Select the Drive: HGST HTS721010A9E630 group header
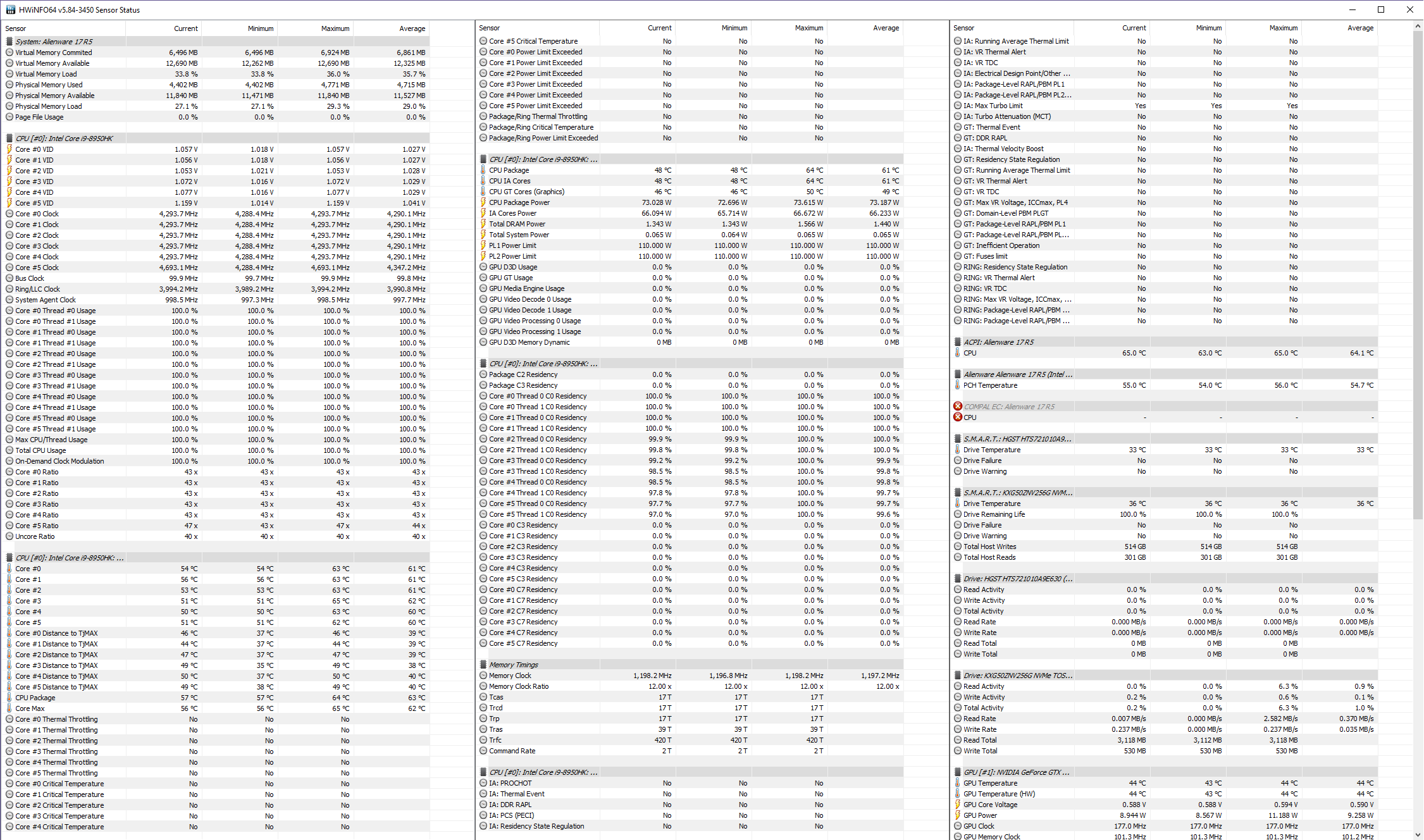This screenshot has width=1424, height=840. click(x=1165, y=579)
